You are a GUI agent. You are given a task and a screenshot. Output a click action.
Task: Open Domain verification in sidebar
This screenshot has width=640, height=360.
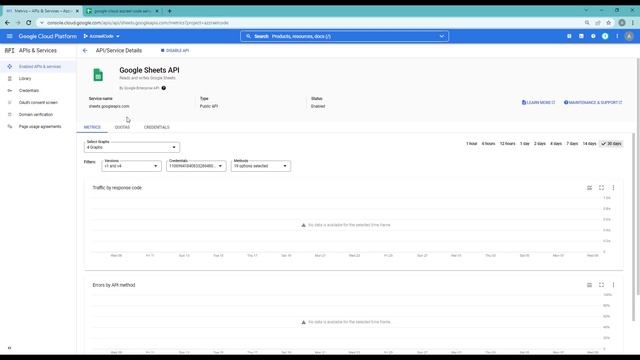click(38, 115)
